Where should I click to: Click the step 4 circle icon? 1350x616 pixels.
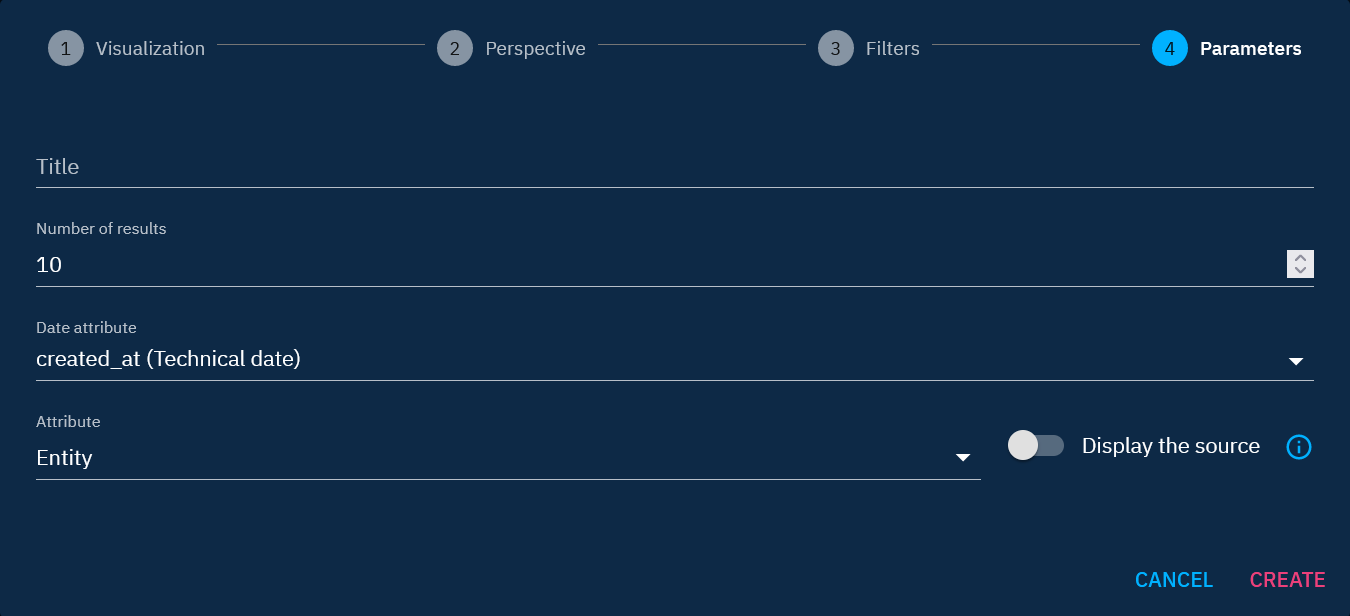[x=1170, y=48]
